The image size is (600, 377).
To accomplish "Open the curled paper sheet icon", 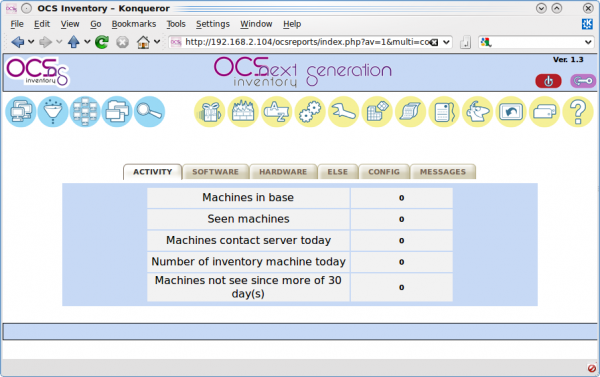I will coord(410,112).
